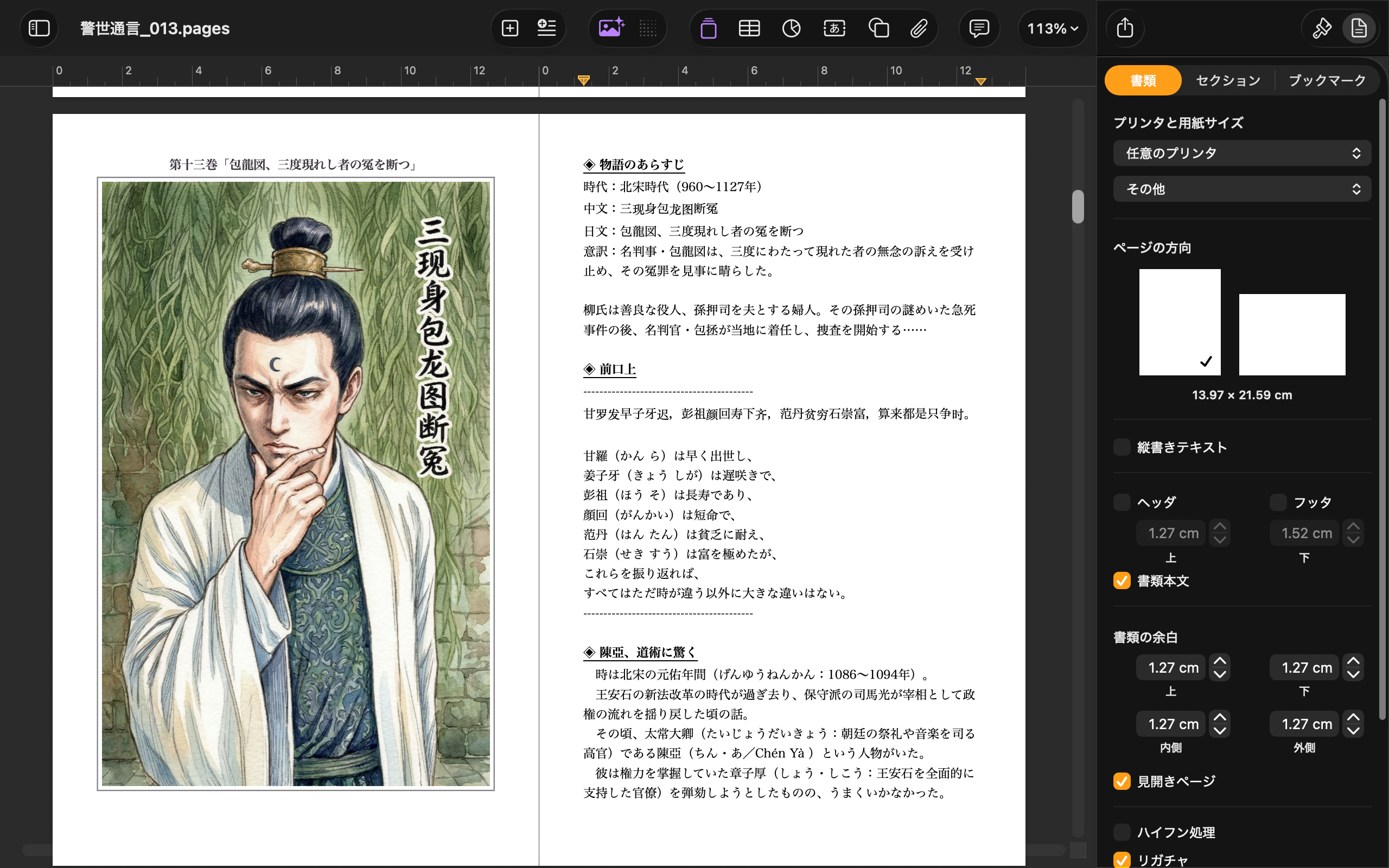Switch to the ブックマーク tab
The width and height of the screenshot is (1389, 868).
point(1327,80)
